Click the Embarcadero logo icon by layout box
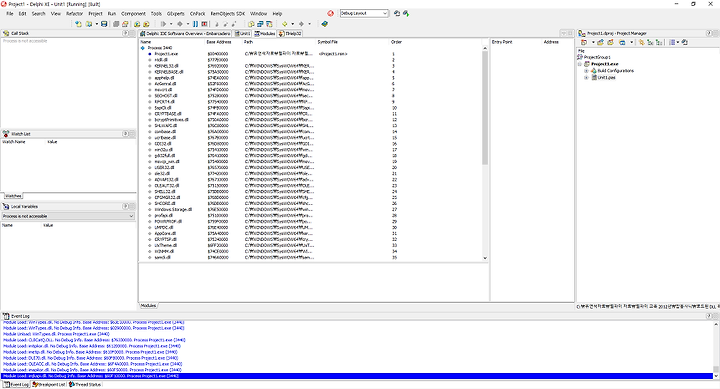Image resolution: width=720 pixels, height=389 pixels. [331, 13]
